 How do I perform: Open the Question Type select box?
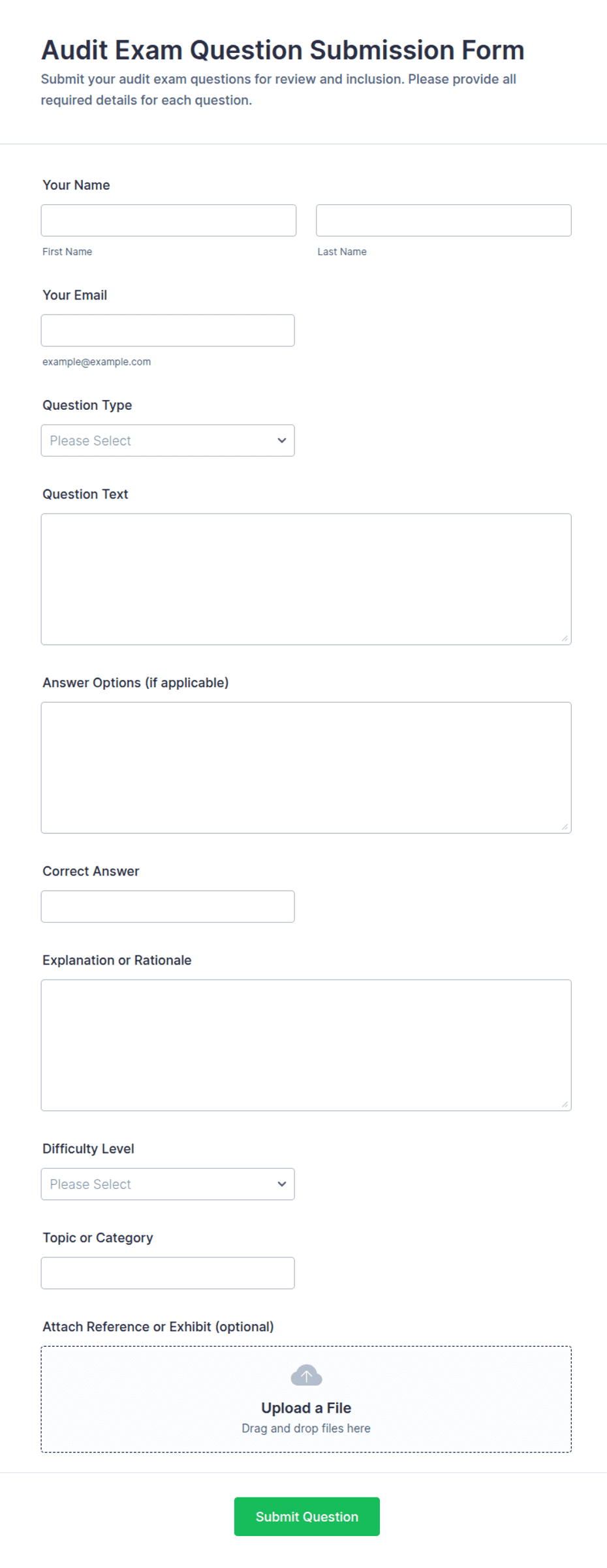pyautogui.click(x=168, y=440)
